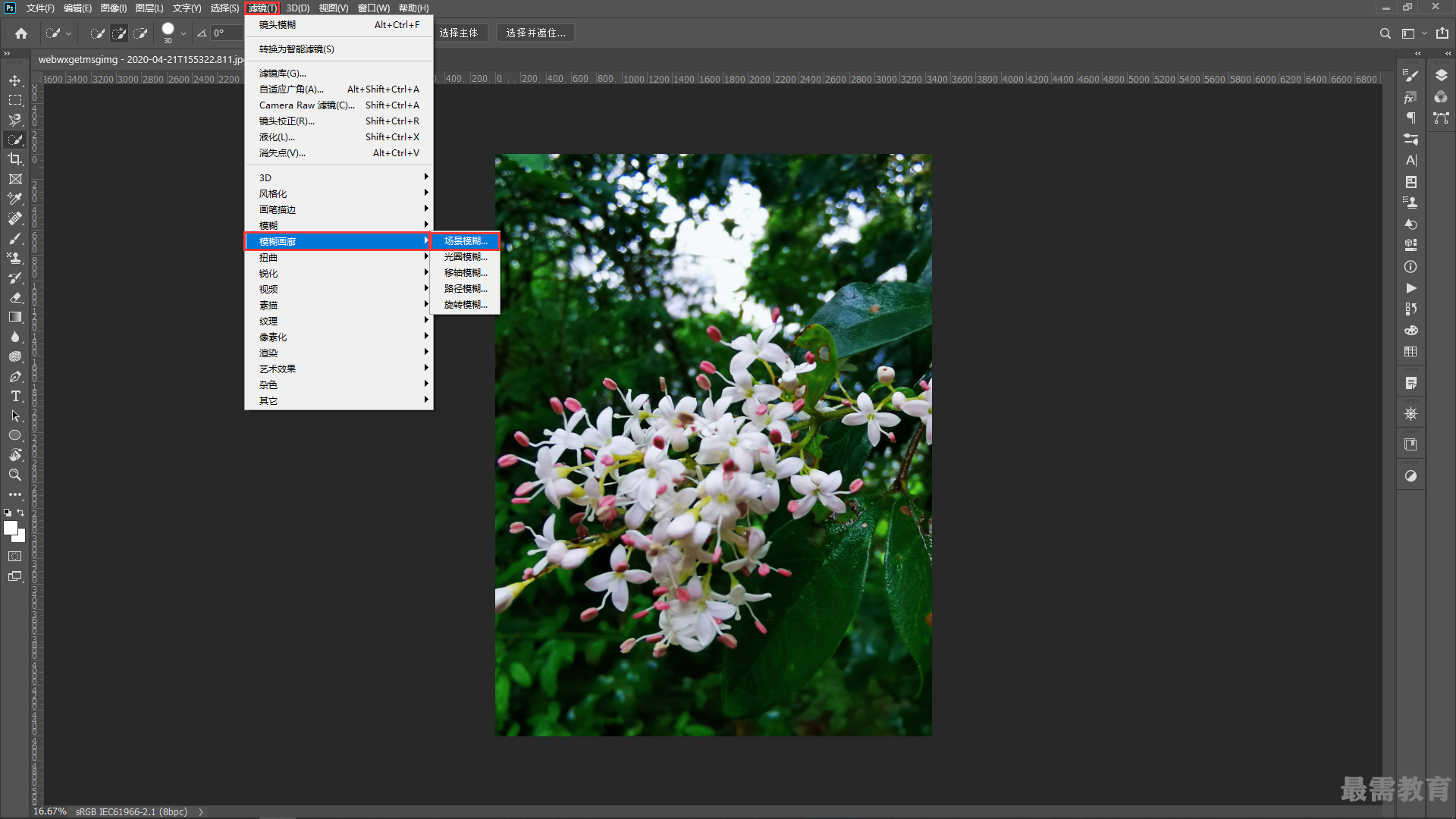Choose 场景模糊... from submenu
Screen dimensions: 1456x819
(465, 240)
